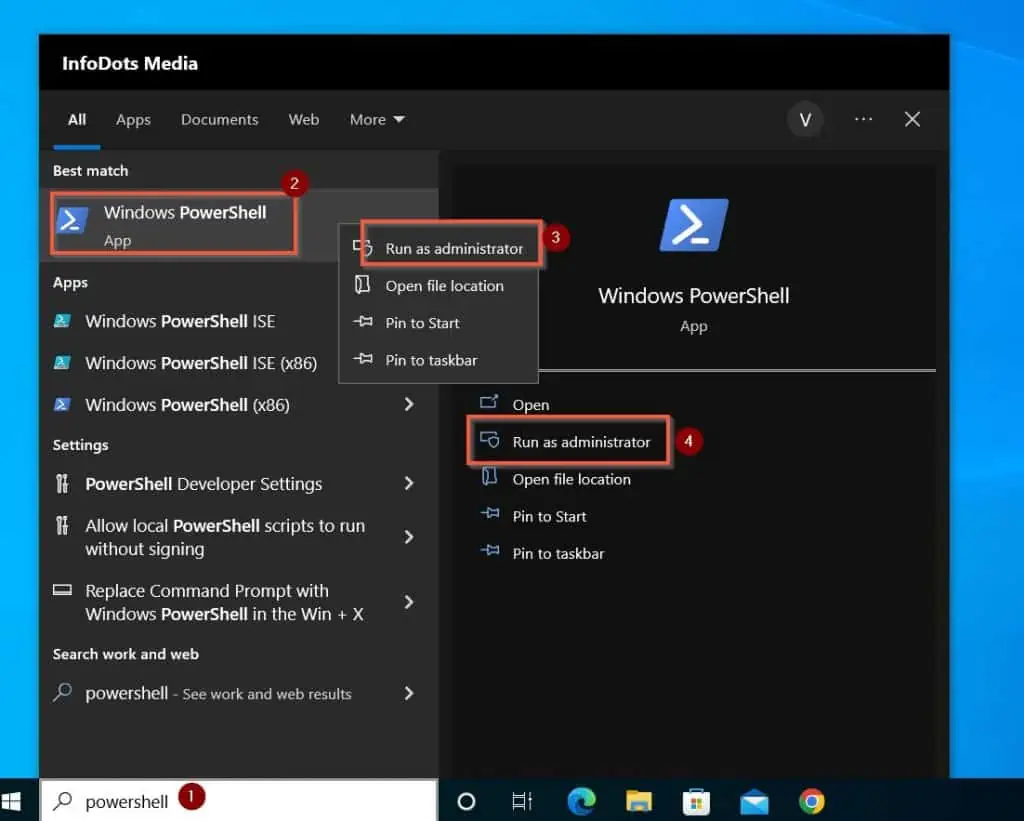Image resolution: width=1024 pixels, height=821 pixels.
Task: Open Cortana circle icon on taskbar
Action: 466,801
